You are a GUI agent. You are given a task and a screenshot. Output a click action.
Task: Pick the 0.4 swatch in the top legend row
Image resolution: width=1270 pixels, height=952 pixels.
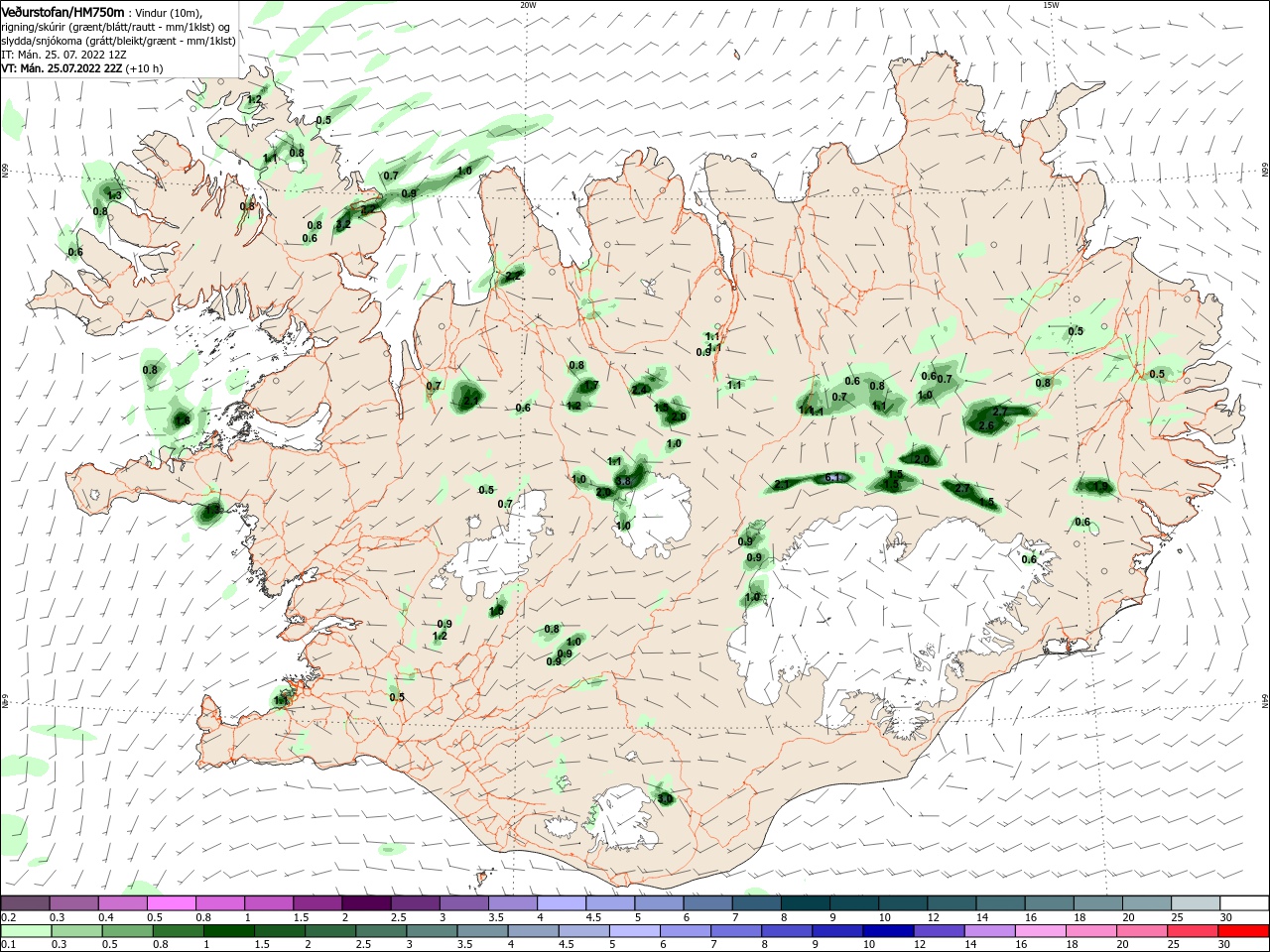[124, 902]
